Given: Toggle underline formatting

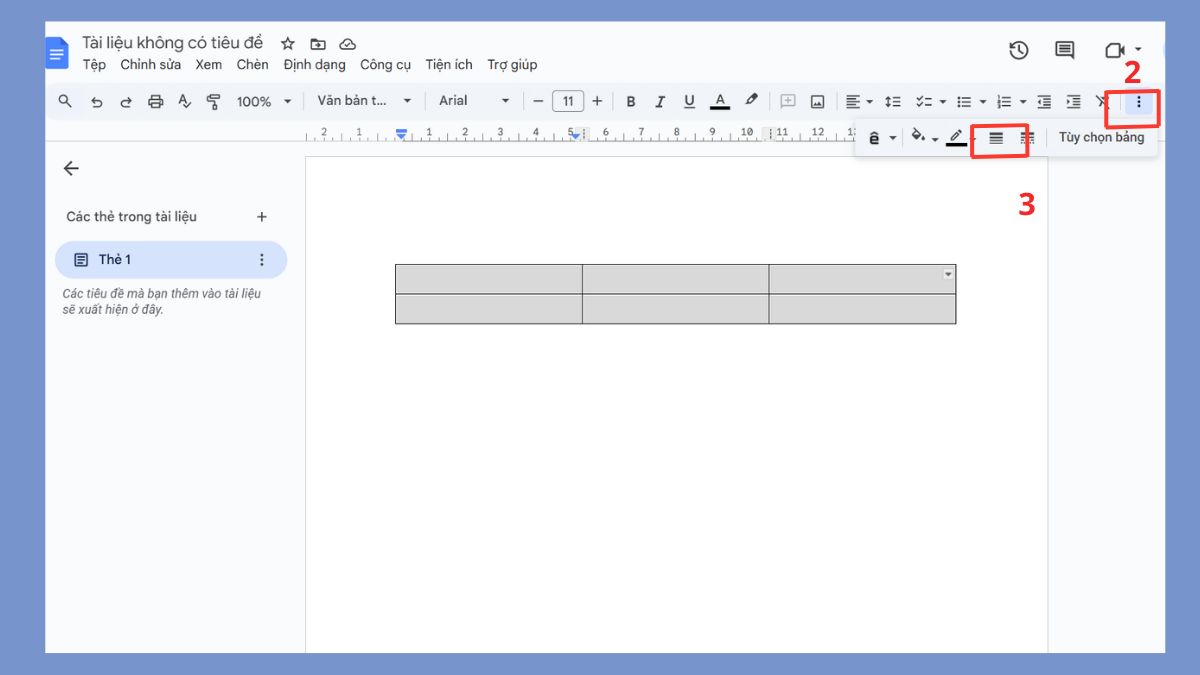Looking at the screenshot, I should tap(689, 101).
